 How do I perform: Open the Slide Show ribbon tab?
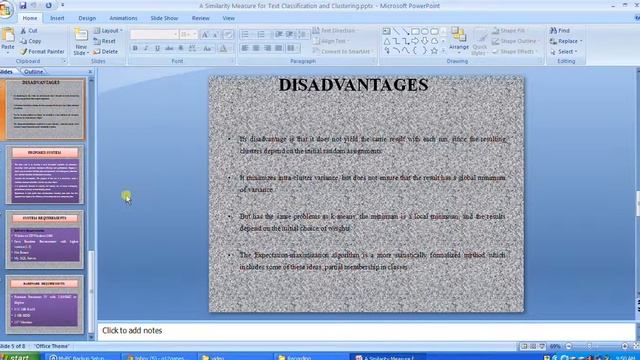point(164,18)
